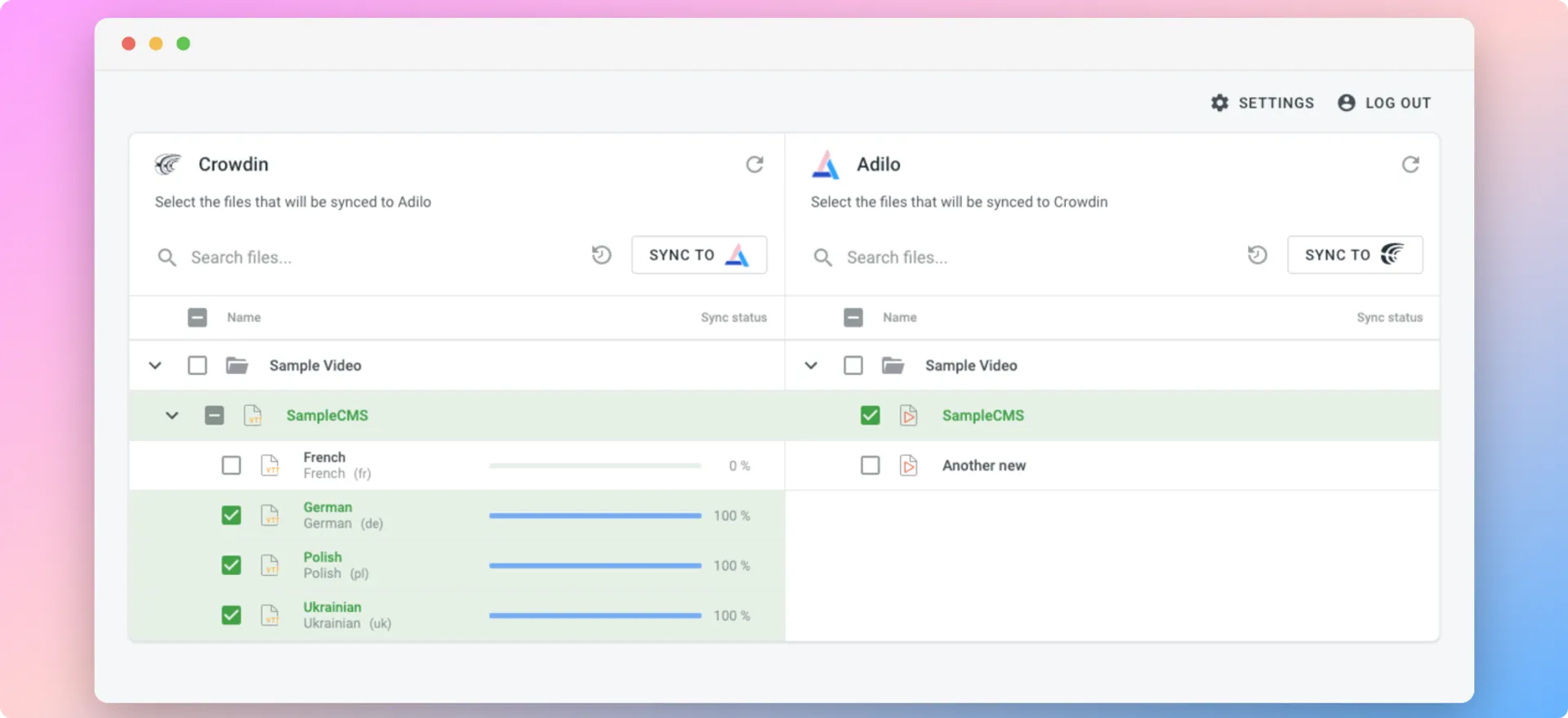The image size is (1568, 718).
Task: Uncheck the Polish translation checkbox
Action: (x=232, y=565)
